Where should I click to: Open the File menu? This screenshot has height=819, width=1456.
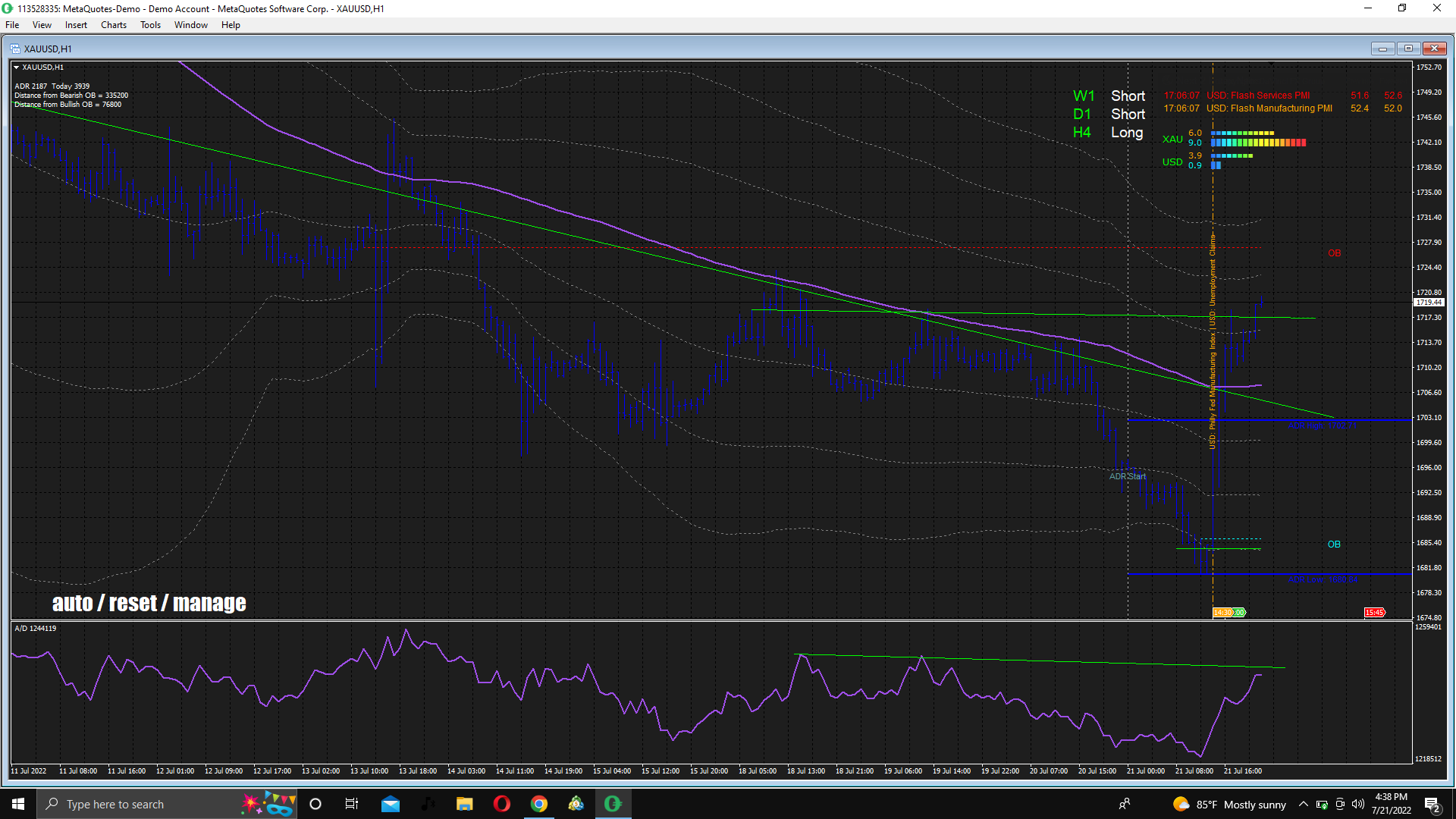(12, 25)
